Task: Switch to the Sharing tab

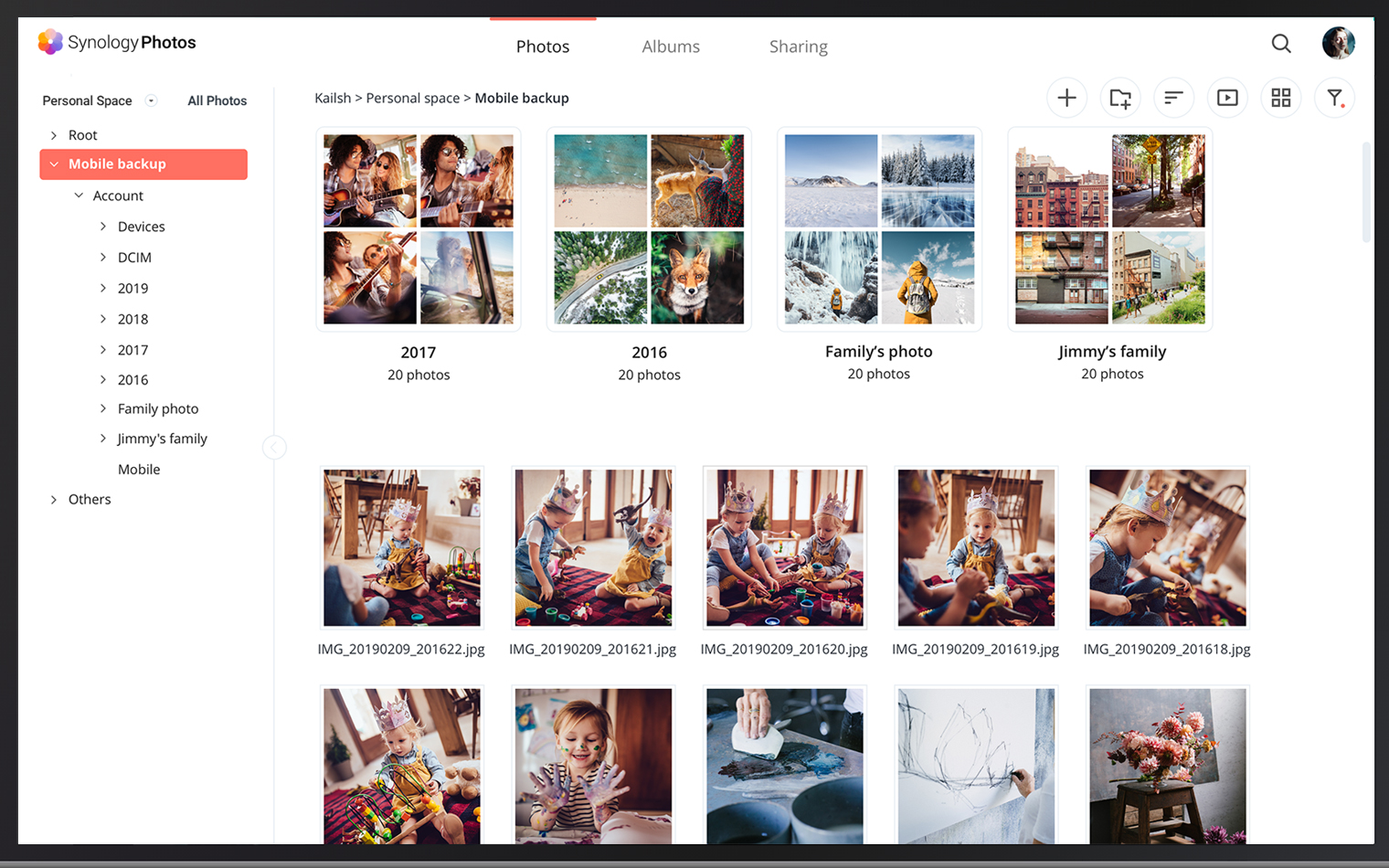Action: coord(798,47)
